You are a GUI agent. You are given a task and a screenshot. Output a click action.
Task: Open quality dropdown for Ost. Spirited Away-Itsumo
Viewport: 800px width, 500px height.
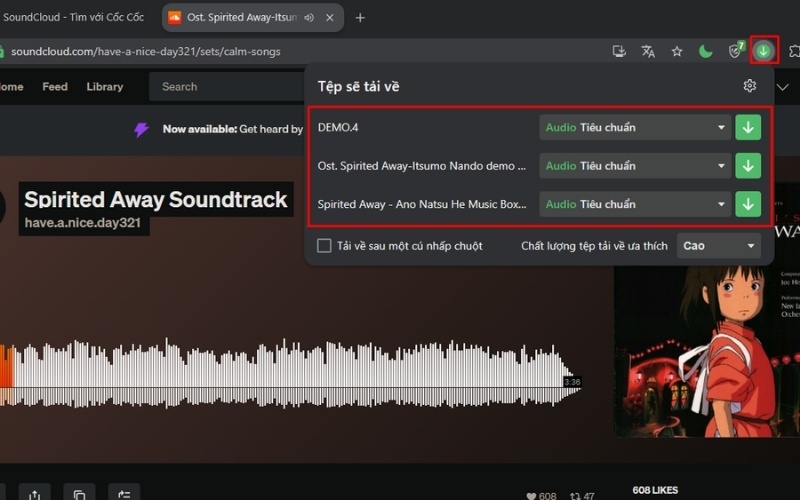(x=634, y=166)
